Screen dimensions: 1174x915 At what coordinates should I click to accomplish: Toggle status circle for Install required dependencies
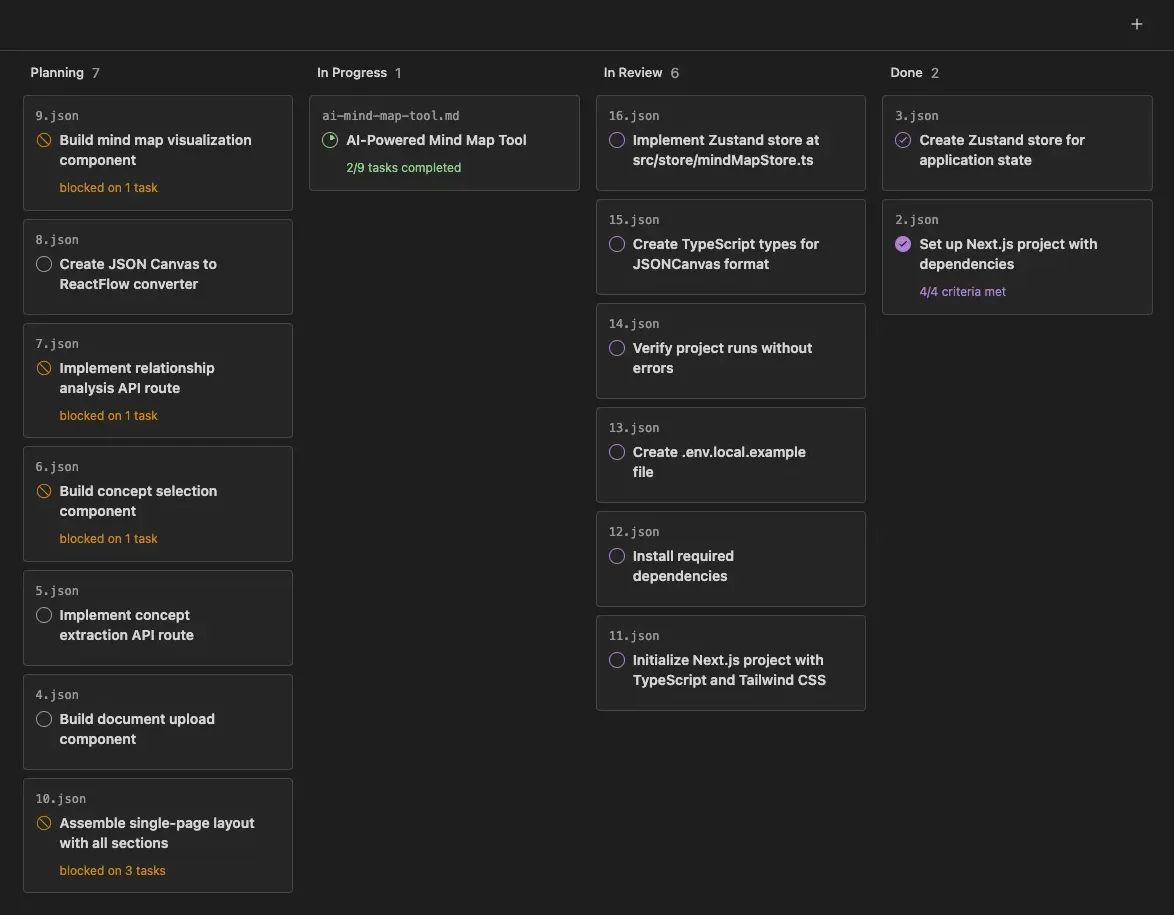(x=617, y=557)
